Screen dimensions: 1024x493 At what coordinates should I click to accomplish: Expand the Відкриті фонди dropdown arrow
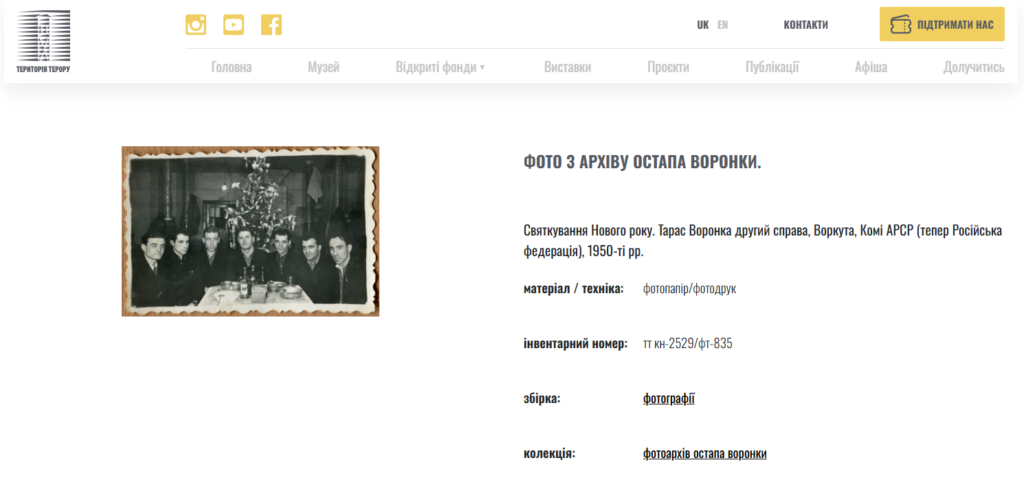point(482,68)
